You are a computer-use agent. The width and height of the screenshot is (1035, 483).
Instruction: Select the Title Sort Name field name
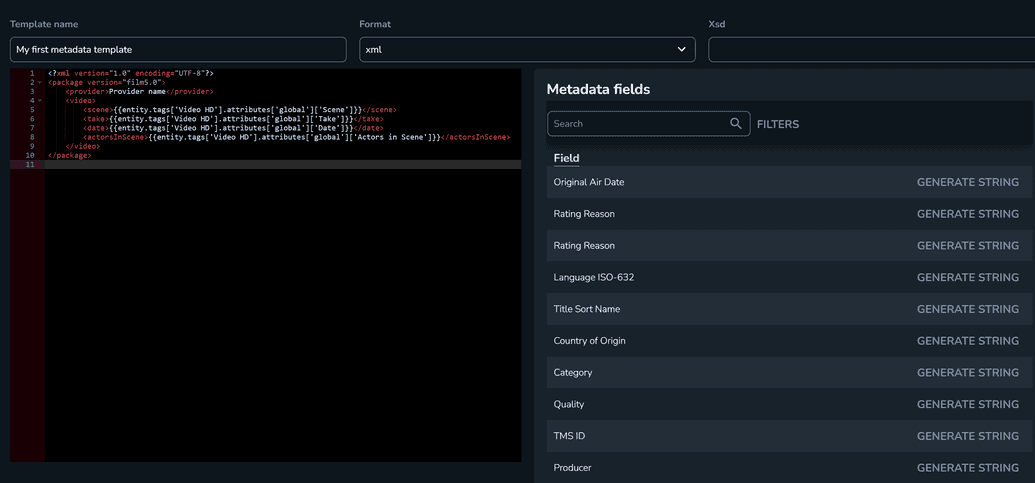[x=587, y=309]
